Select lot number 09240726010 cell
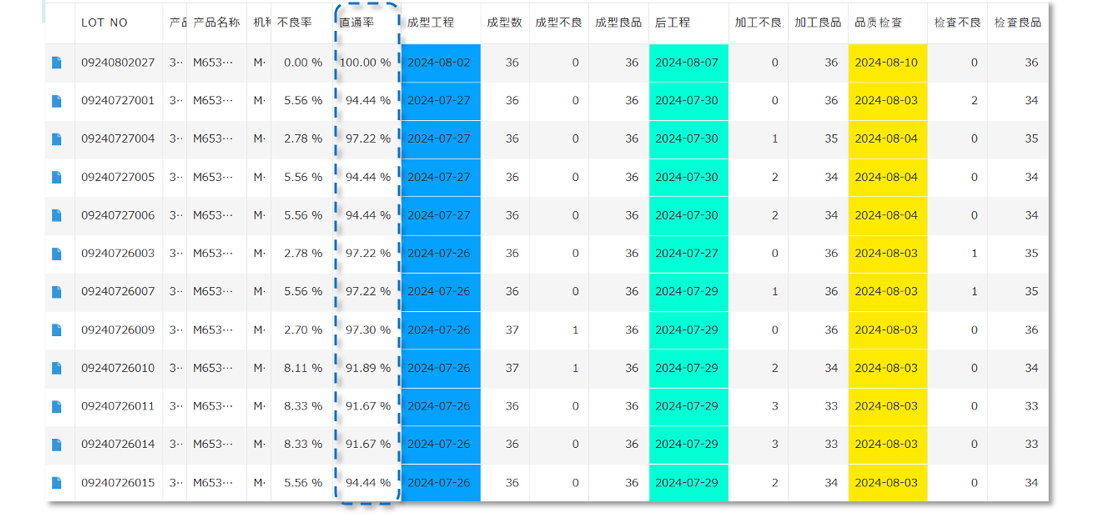1100x515 pixels. [118, 368]
